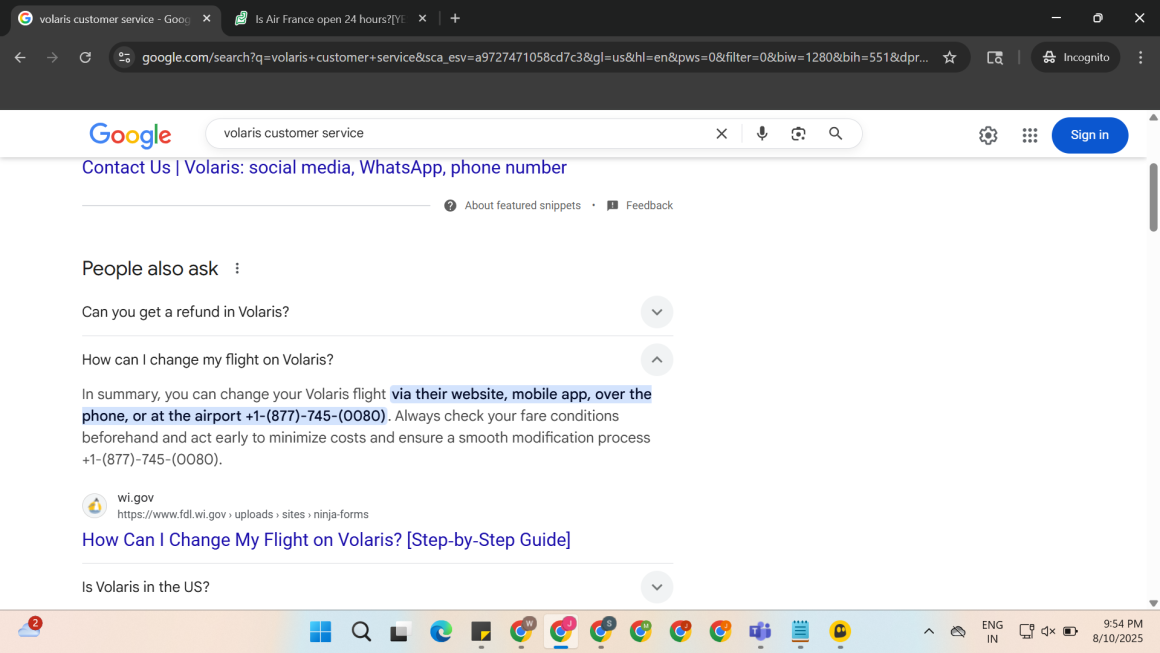This screenshot has width=1160, height=653.
Task: Open Chrome's three-dot menu
Action: coord(1140,58)
